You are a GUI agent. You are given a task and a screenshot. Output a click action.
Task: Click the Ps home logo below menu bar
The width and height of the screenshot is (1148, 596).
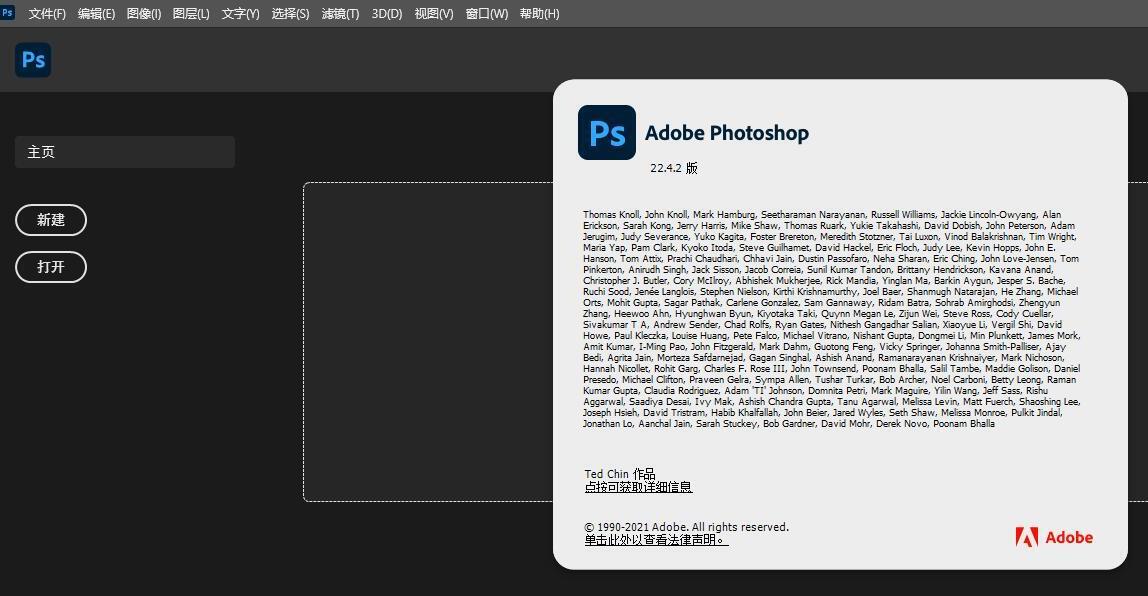33,59
